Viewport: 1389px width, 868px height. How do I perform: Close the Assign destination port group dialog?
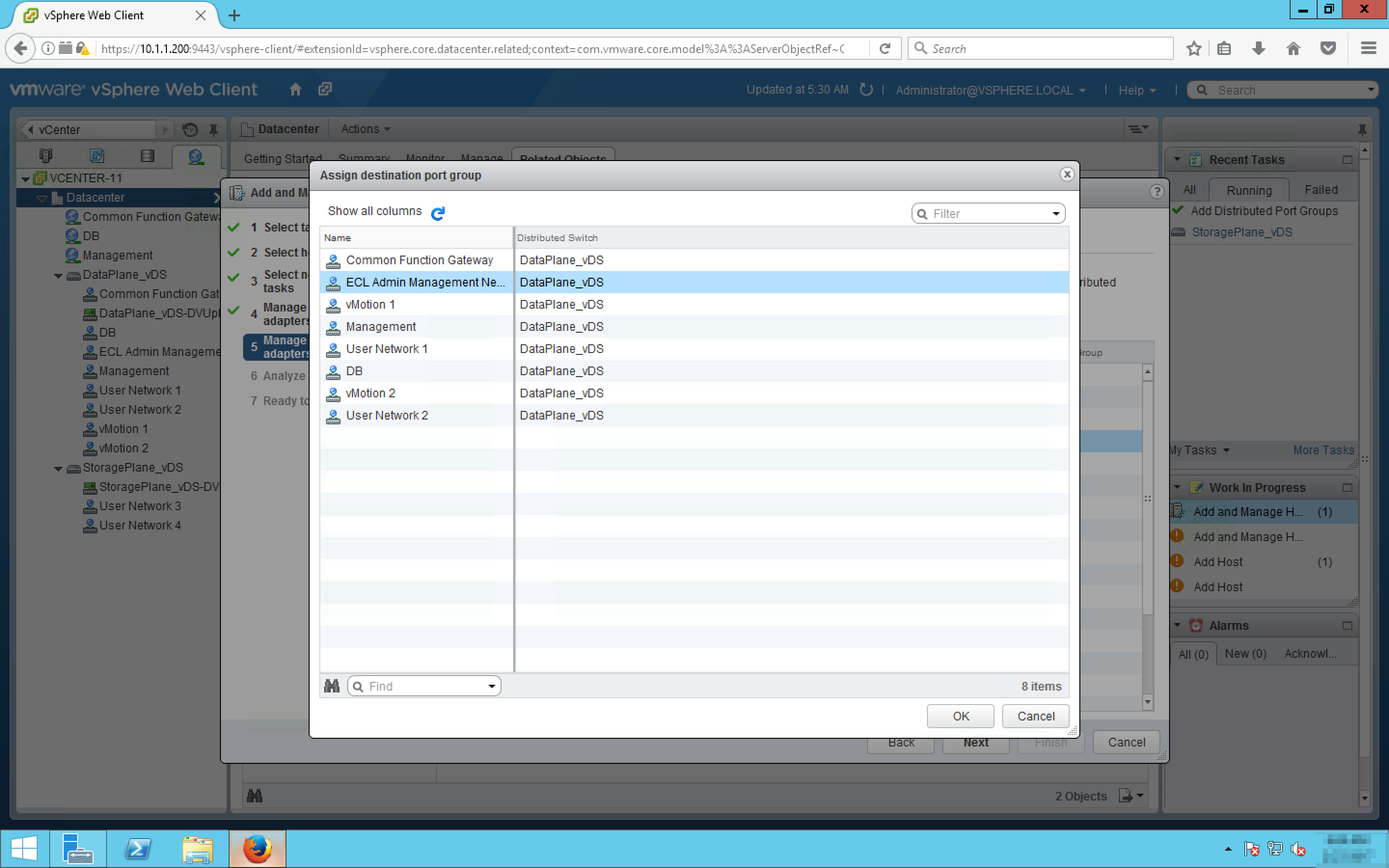(x=1066, y=175)
